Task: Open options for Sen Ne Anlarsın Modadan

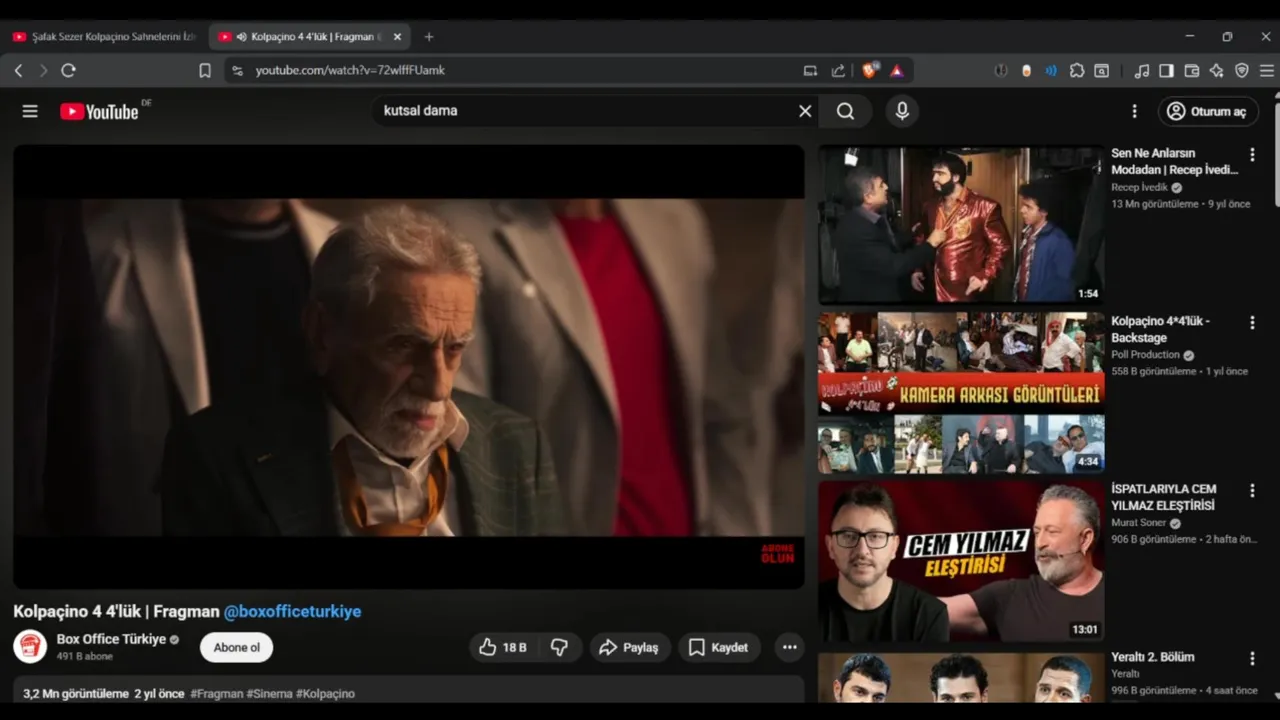Action: pyautogui.click(x=1252, y=155)
